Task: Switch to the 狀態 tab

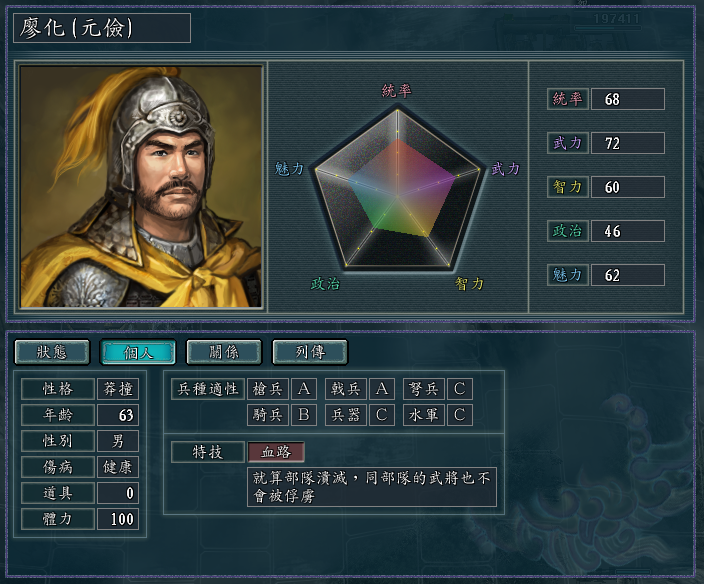Action: coord(51,352)
